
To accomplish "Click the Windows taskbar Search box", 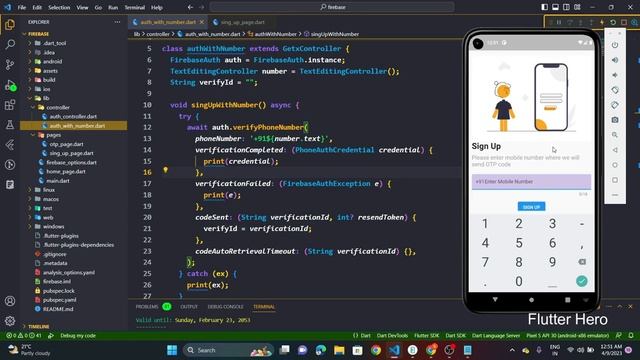I will point(227,350).
